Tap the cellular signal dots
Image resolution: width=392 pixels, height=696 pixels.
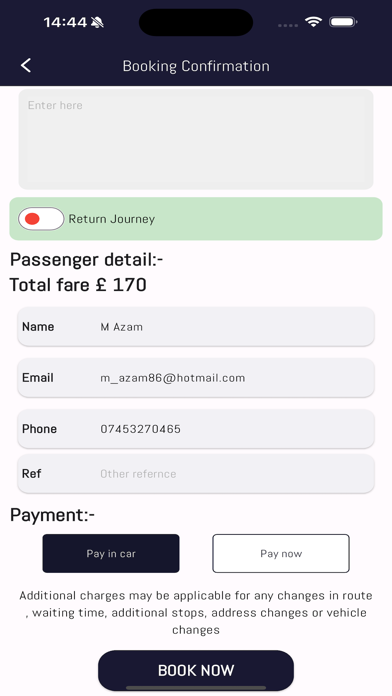(288, 25)
